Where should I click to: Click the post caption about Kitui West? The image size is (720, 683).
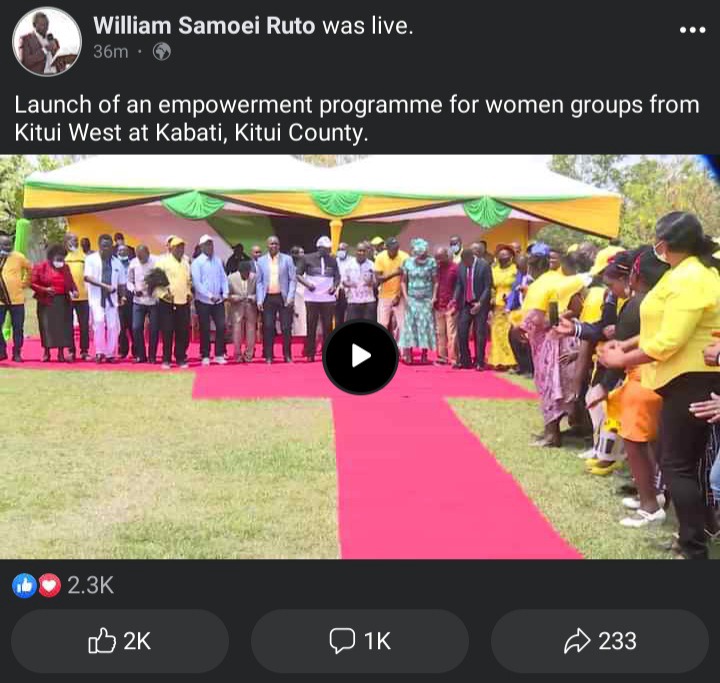coord(357,119)
